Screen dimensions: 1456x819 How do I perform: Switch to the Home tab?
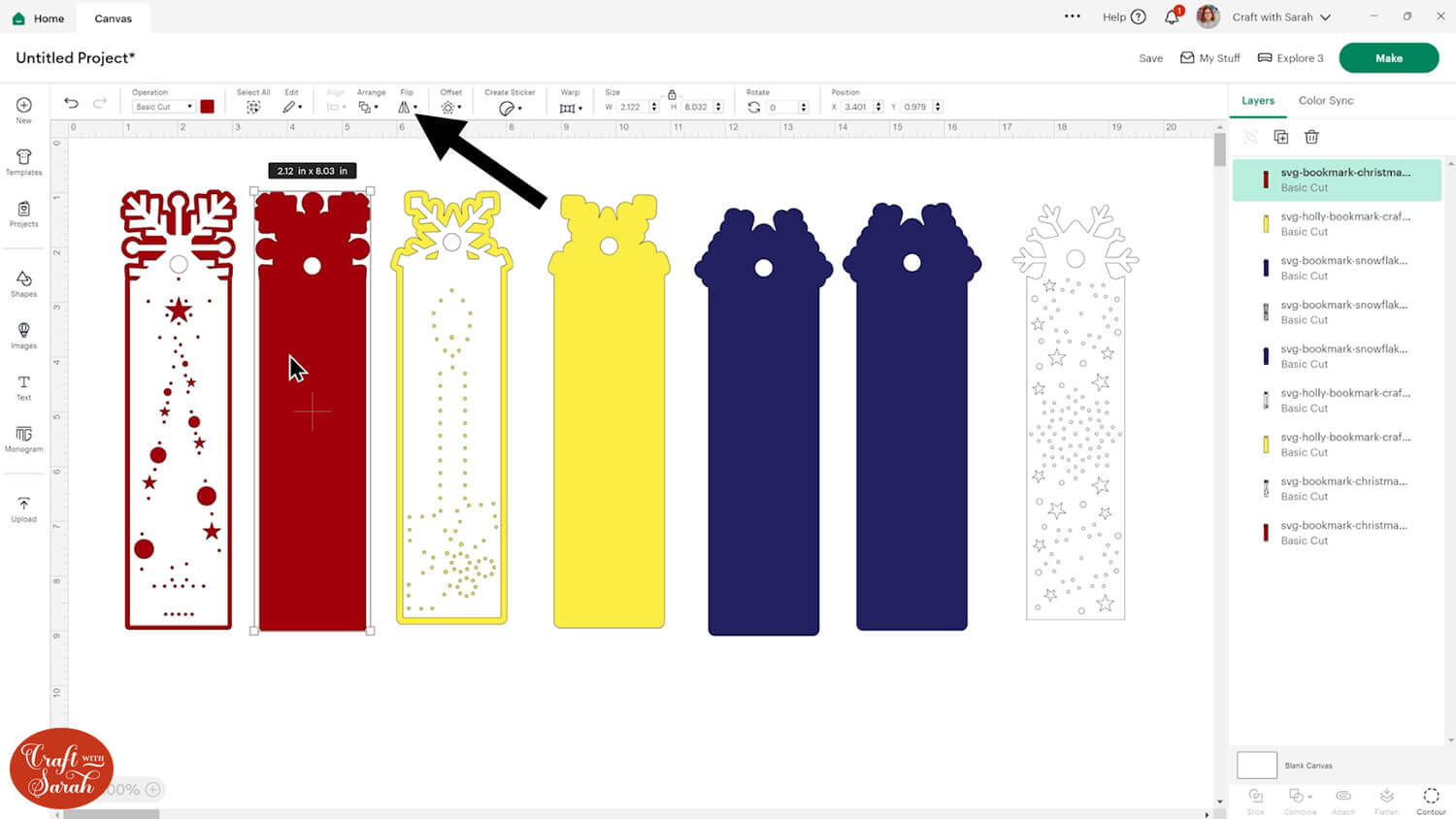[39, 18]
